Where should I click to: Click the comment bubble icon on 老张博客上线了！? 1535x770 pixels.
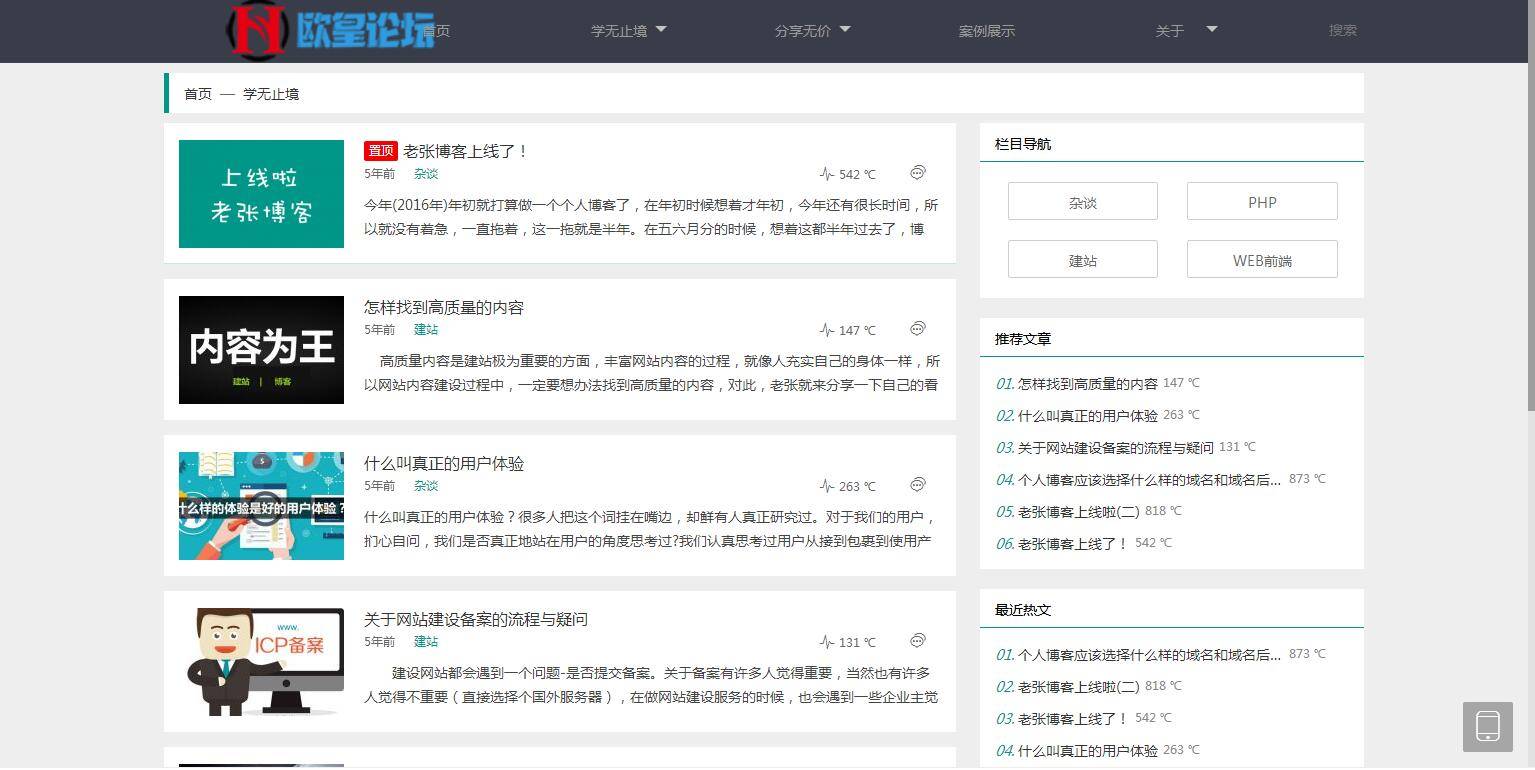[917, 173]
